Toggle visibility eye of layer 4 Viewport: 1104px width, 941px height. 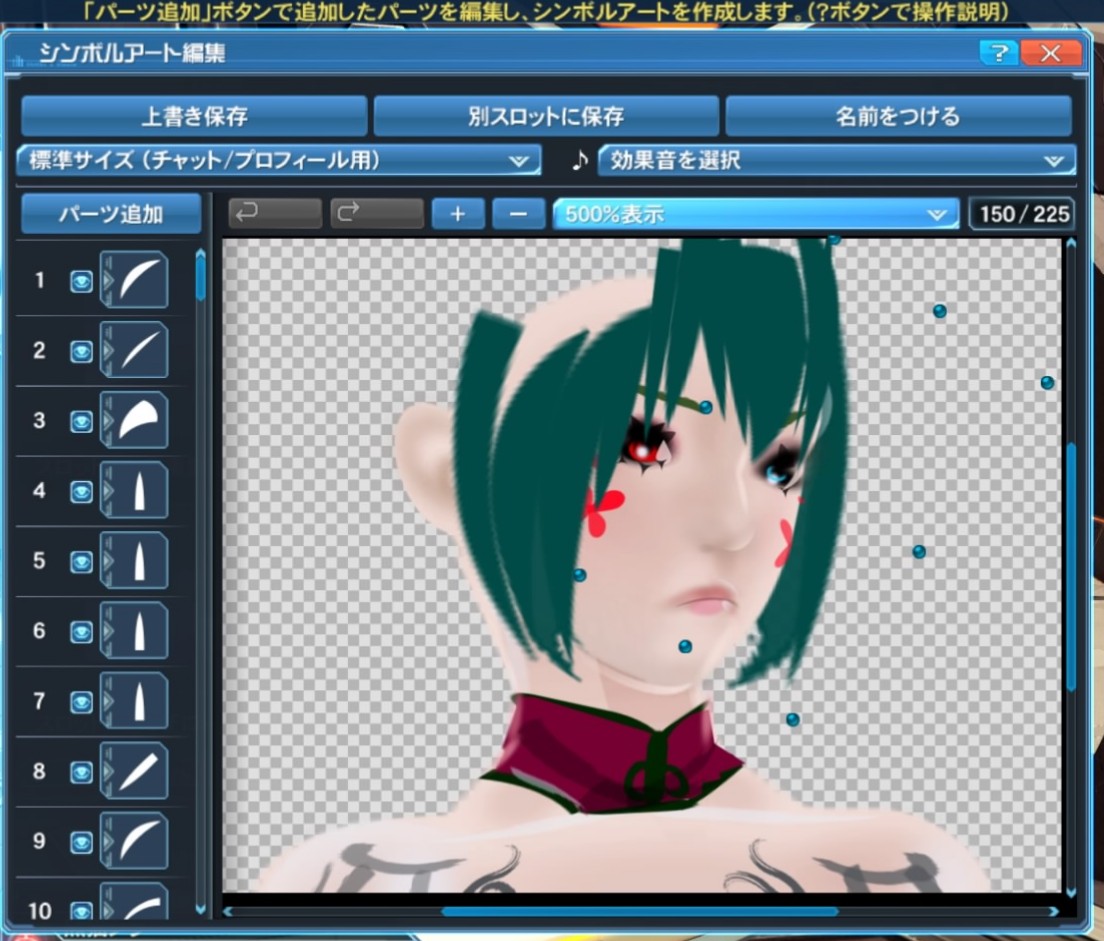tap(82, 492)
